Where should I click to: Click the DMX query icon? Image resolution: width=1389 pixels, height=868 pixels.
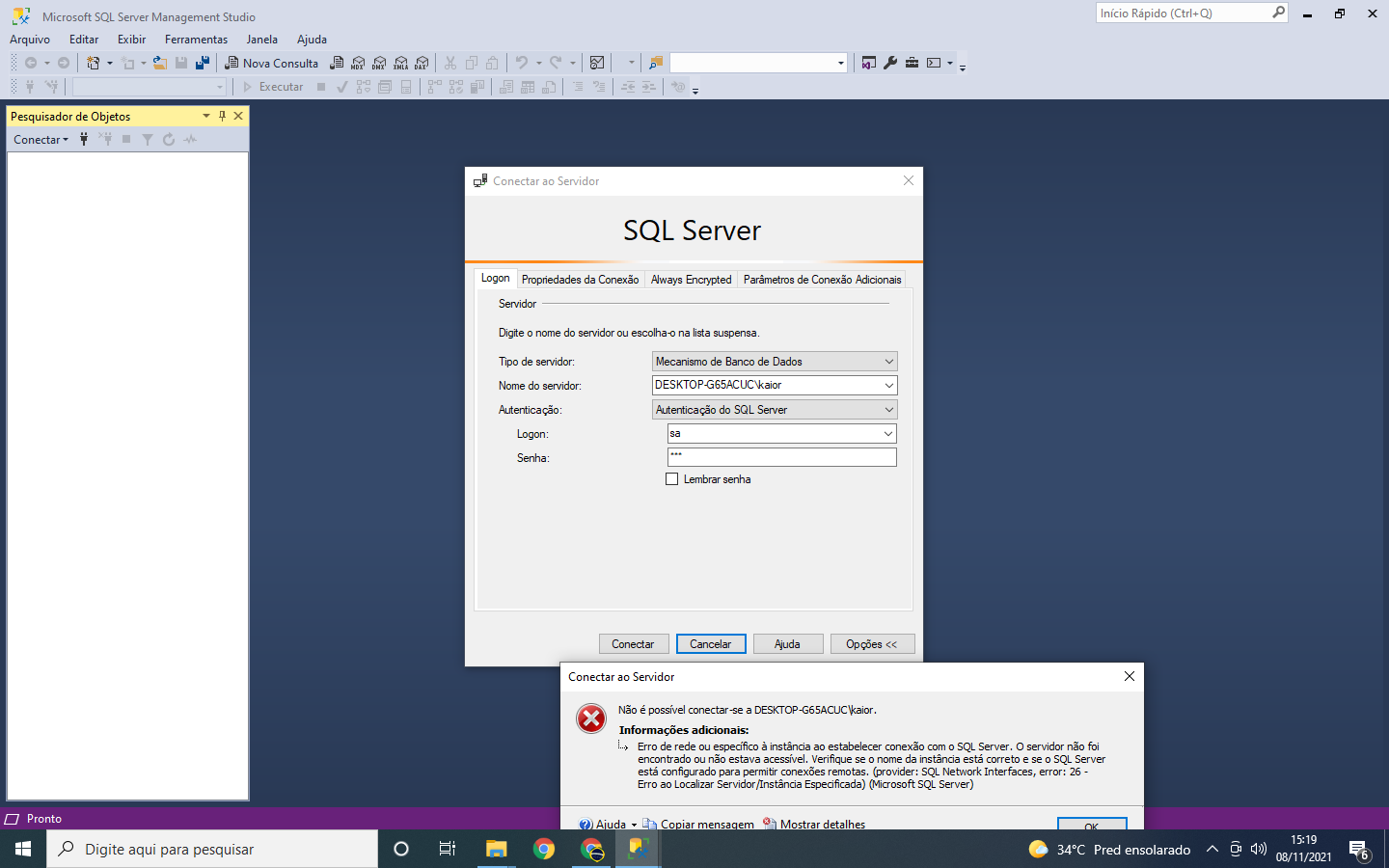click(379, 63)
